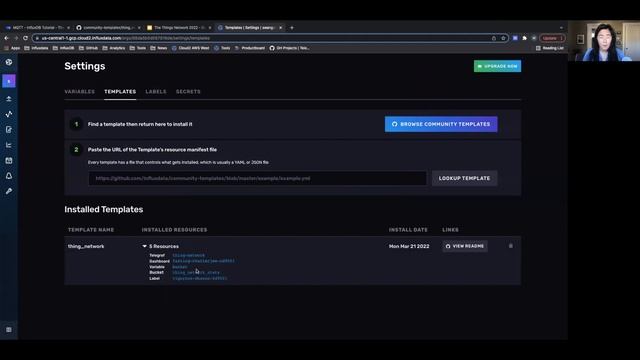The image size is (640, 360).
Task: Click the thing_network template name
Action: point(86,246)
